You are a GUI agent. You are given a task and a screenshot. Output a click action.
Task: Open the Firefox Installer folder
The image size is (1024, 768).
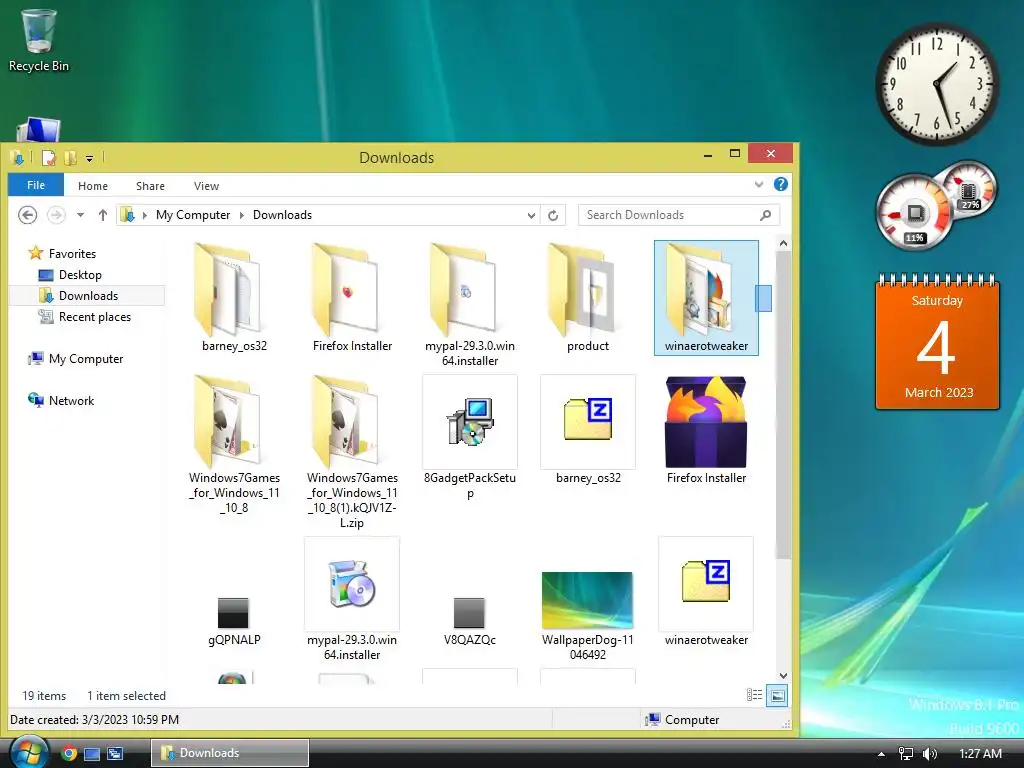(x=352, y=297)
